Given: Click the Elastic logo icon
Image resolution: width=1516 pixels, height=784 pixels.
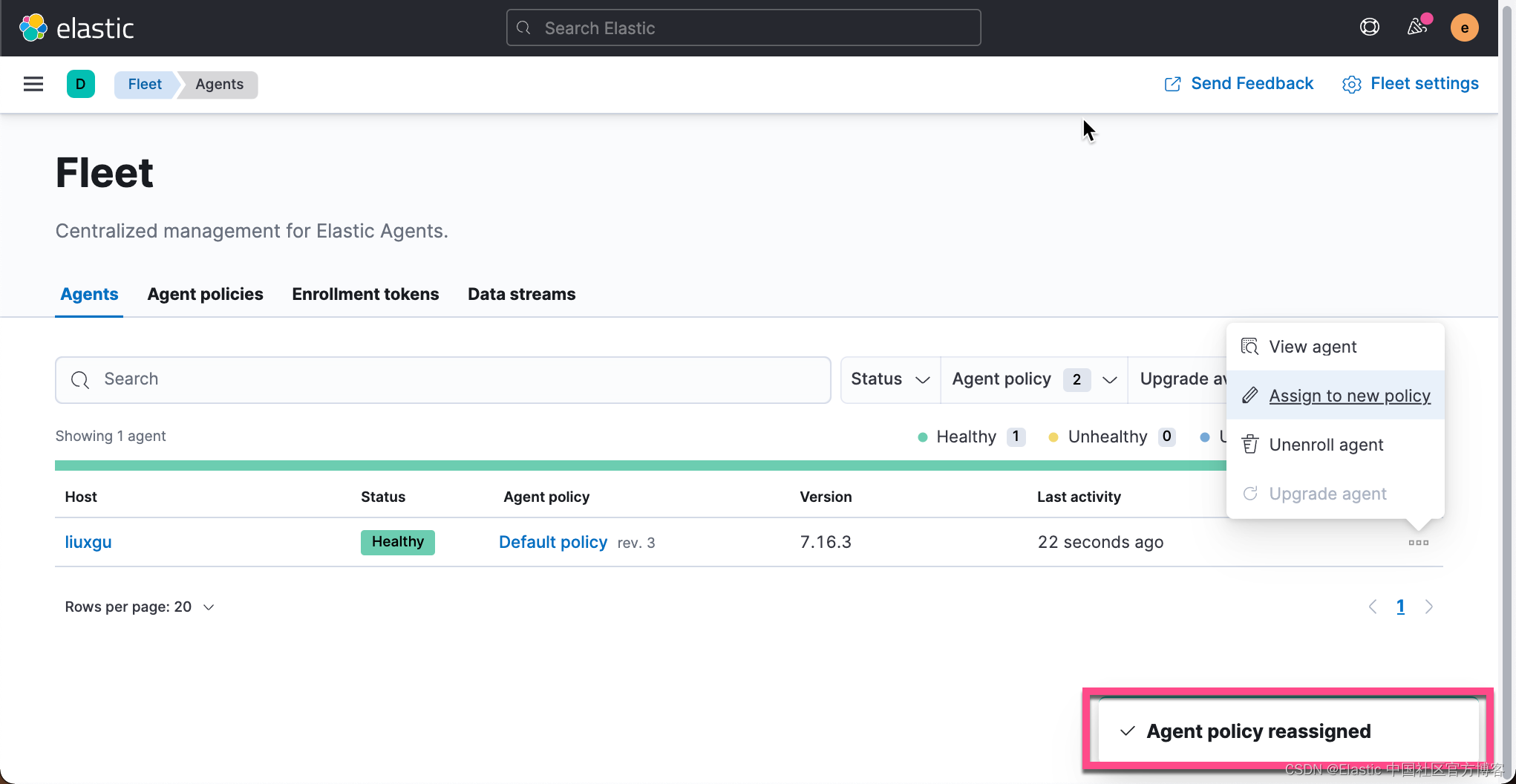Looking at the screenshot, I should tap(33, 28).
